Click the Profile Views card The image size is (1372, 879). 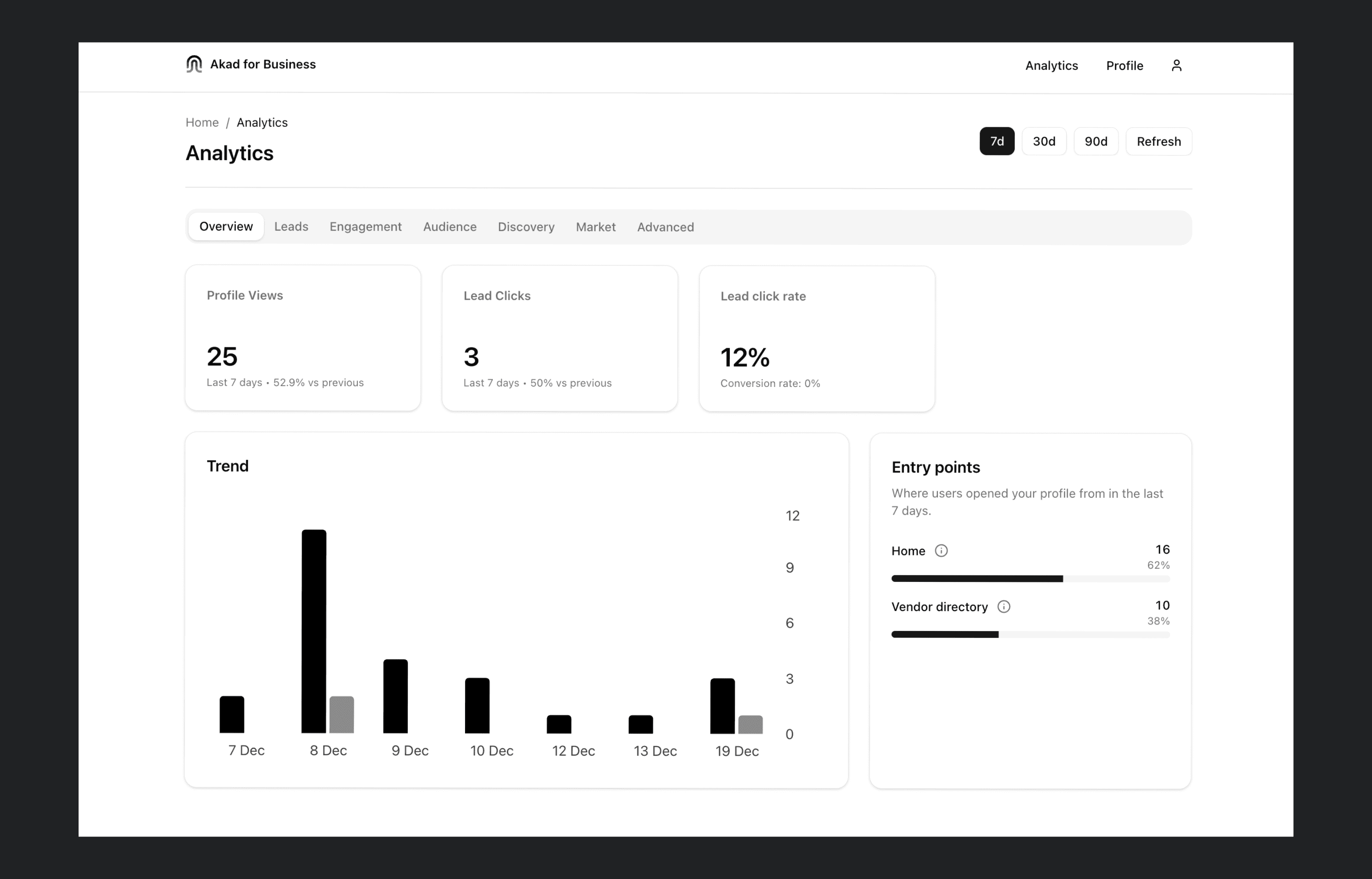302,338
